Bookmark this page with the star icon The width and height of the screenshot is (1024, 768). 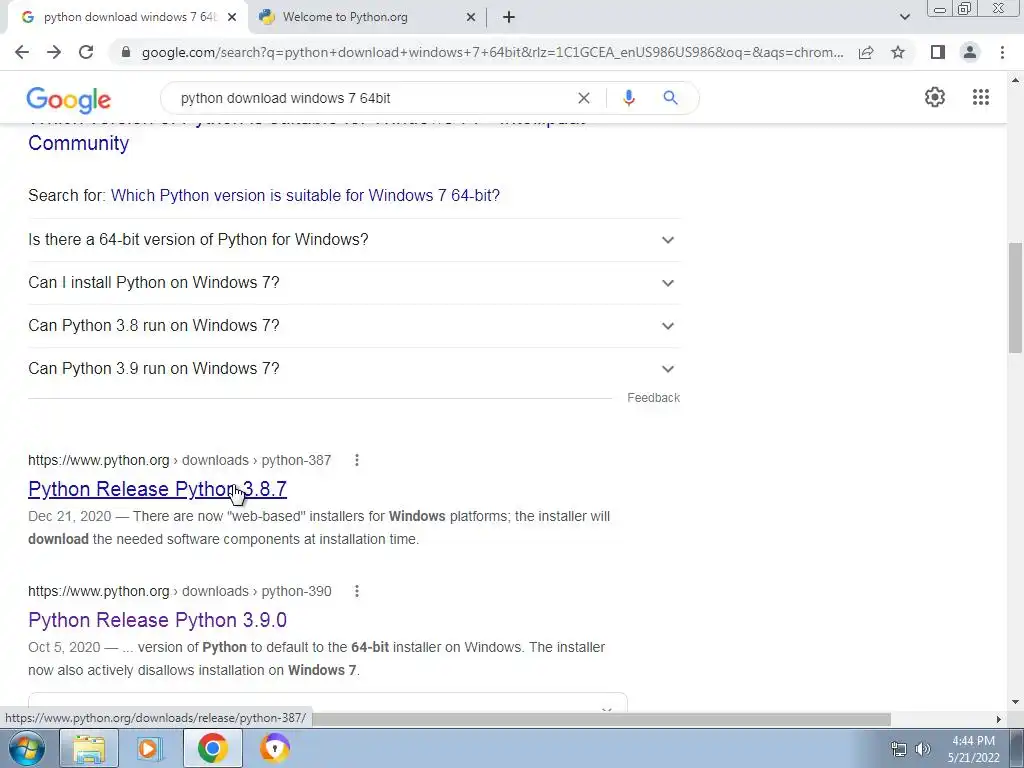898,52
